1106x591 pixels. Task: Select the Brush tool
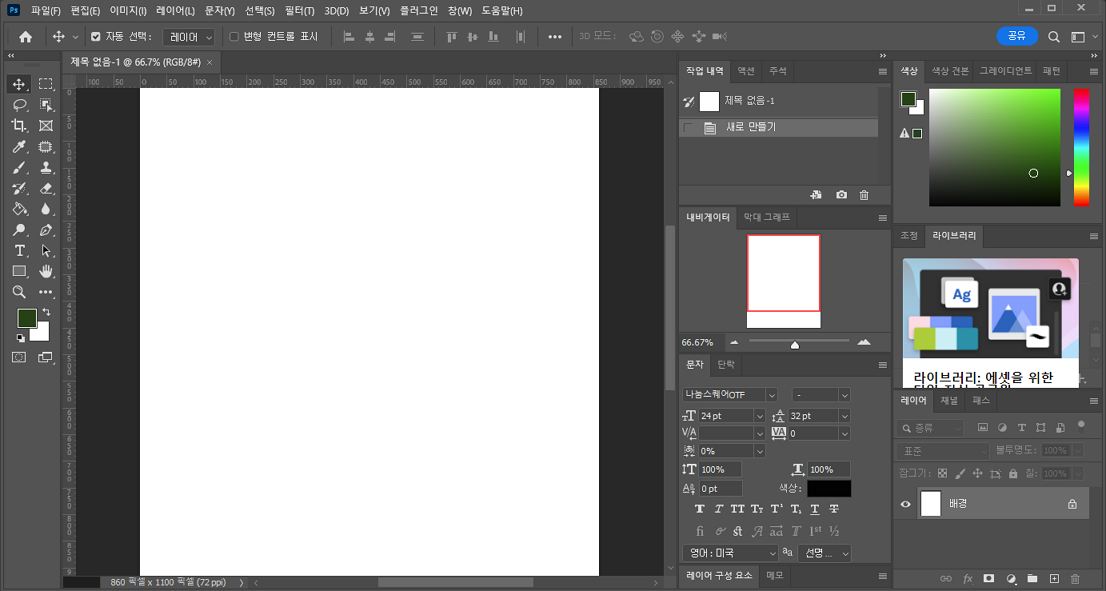(19, 168)
